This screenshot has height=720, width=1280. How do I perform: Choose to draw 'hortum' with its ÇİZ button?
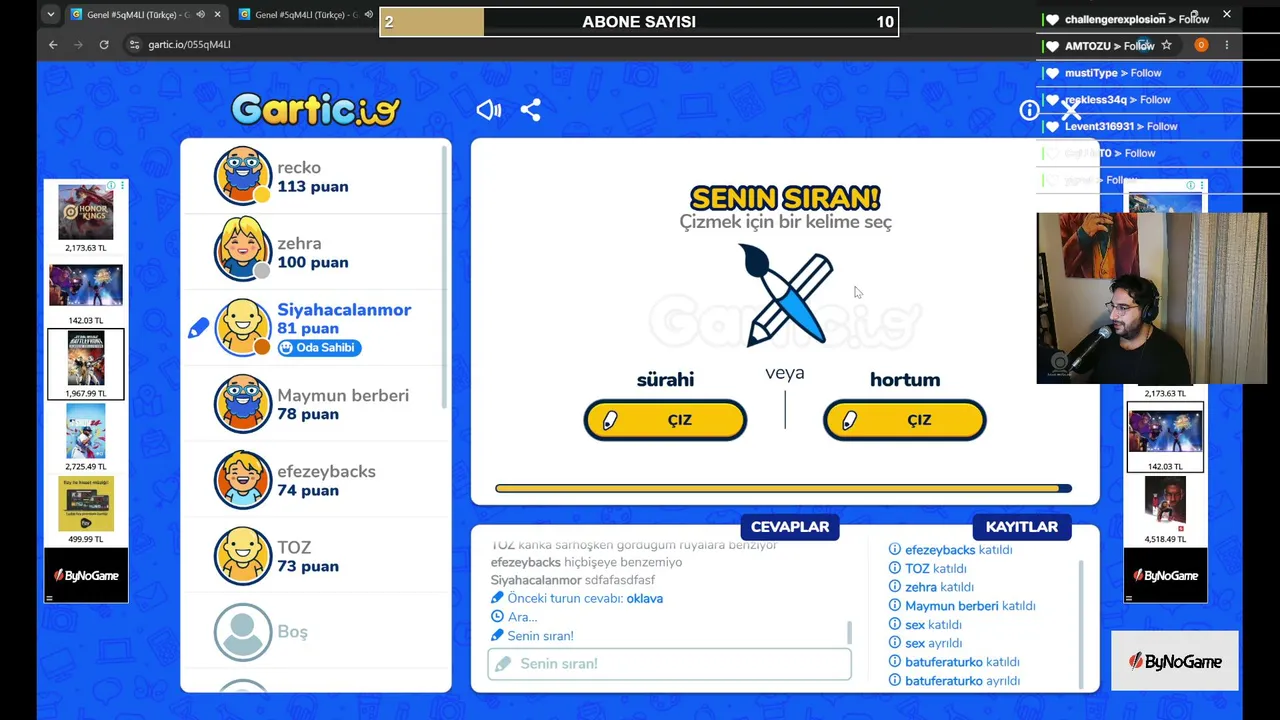point(905,420)
